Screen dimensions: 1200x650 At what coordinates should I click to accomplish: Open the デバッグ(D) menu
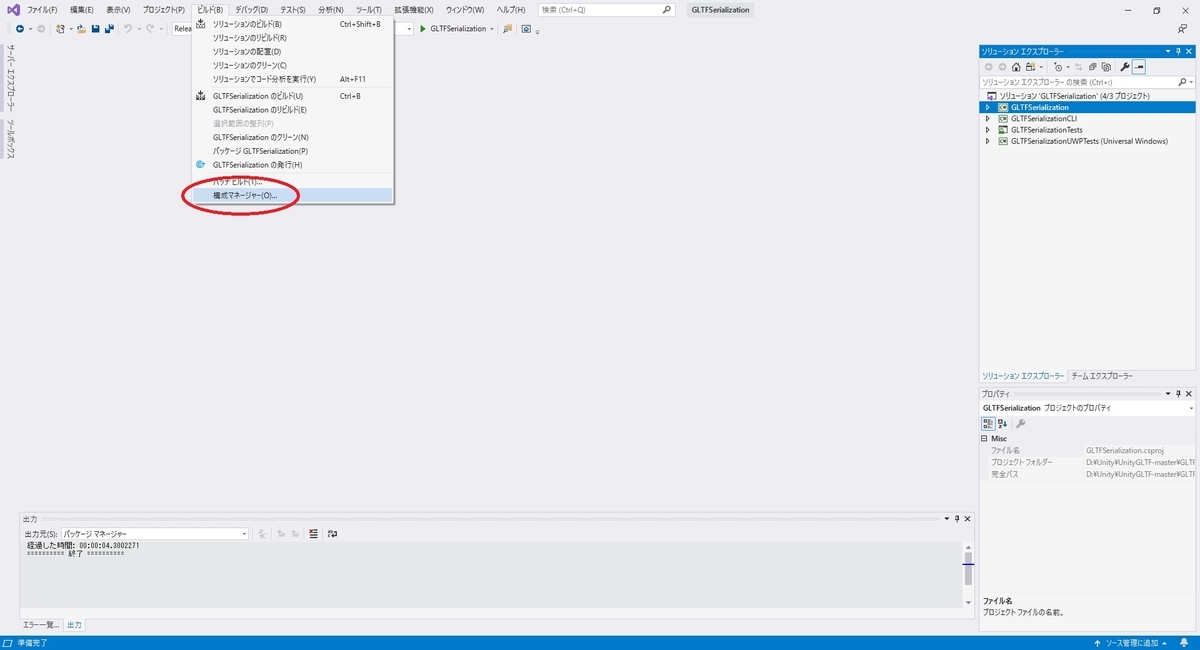click(251, 9)
